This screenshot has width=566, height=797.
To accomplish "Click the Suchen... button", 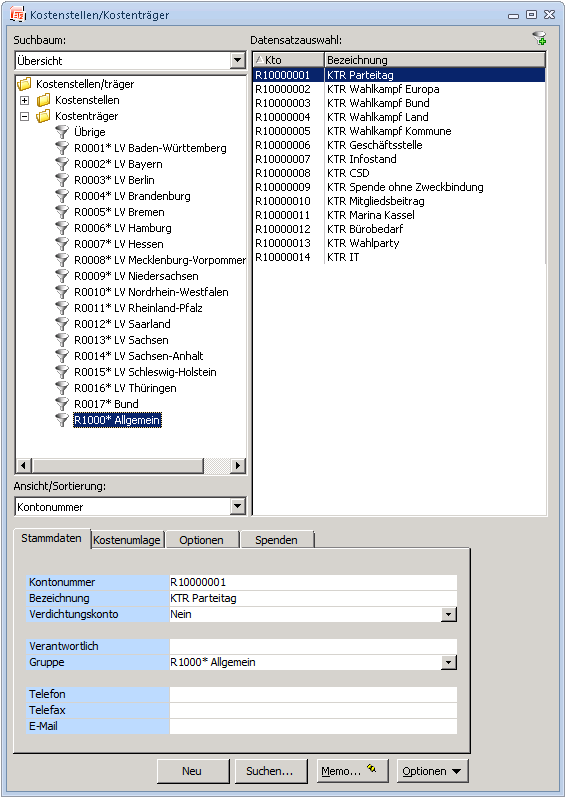I will point(270,771).
